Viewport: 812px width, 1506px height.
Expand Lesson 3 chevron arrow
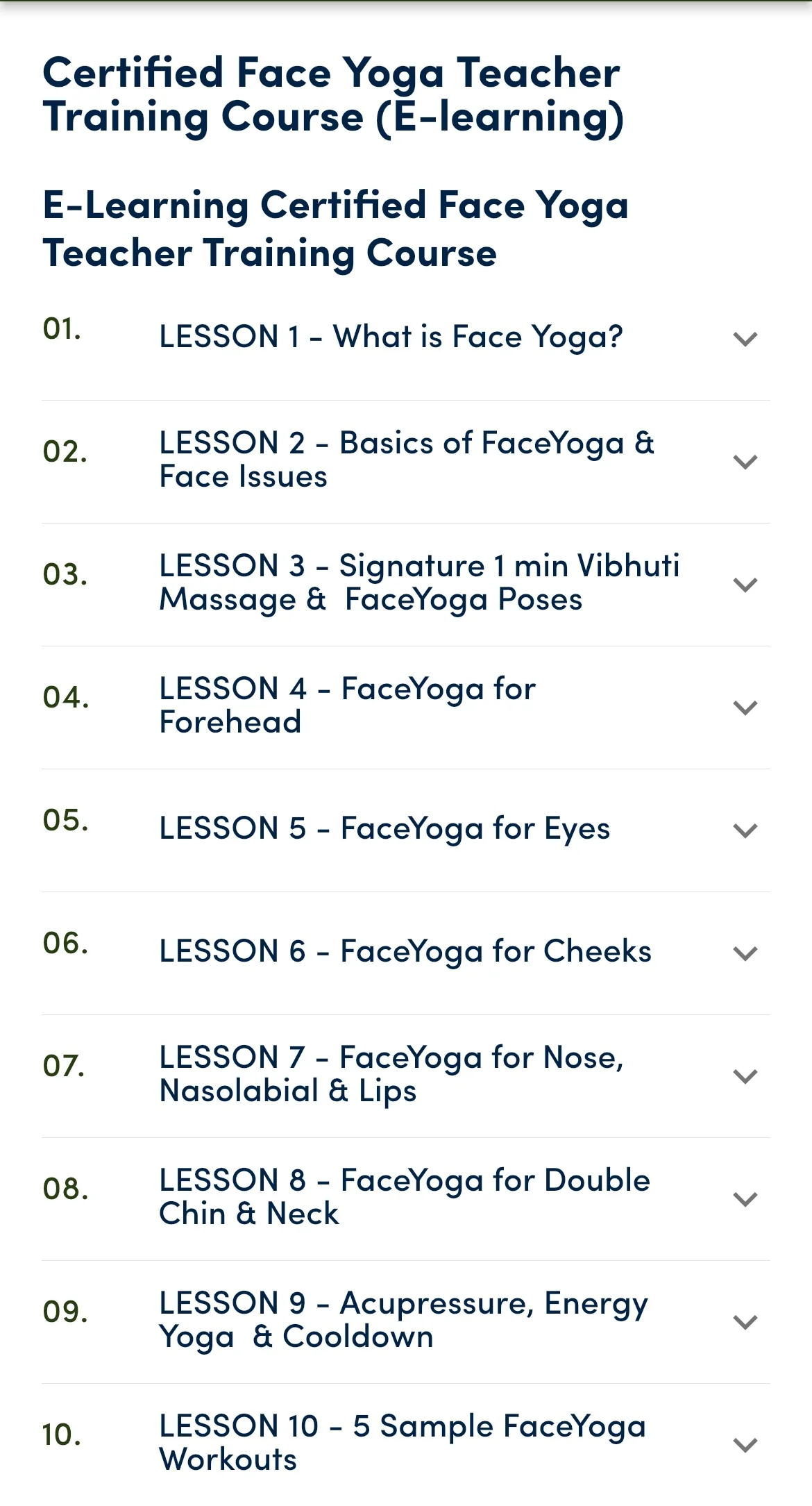pyautogui.click(x=745, y=585)
